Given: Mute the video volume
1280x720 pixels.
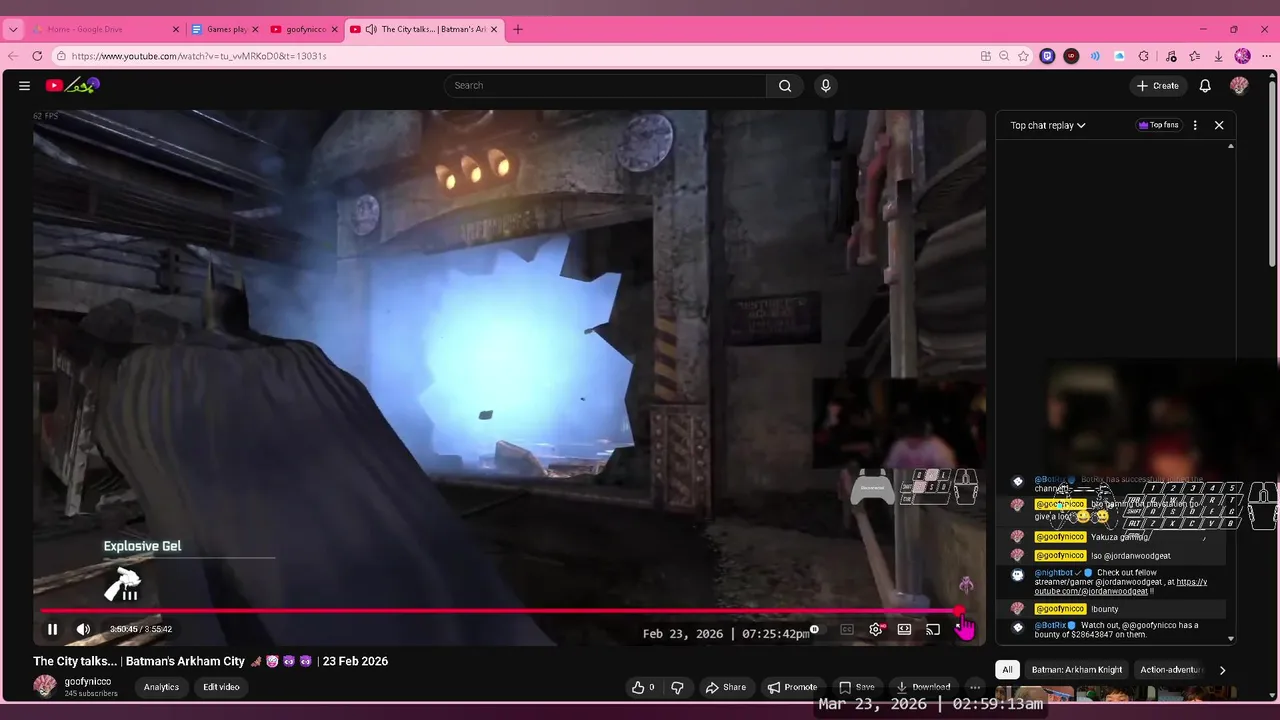Looking at the screenshot, I should (x=83, y=629).
